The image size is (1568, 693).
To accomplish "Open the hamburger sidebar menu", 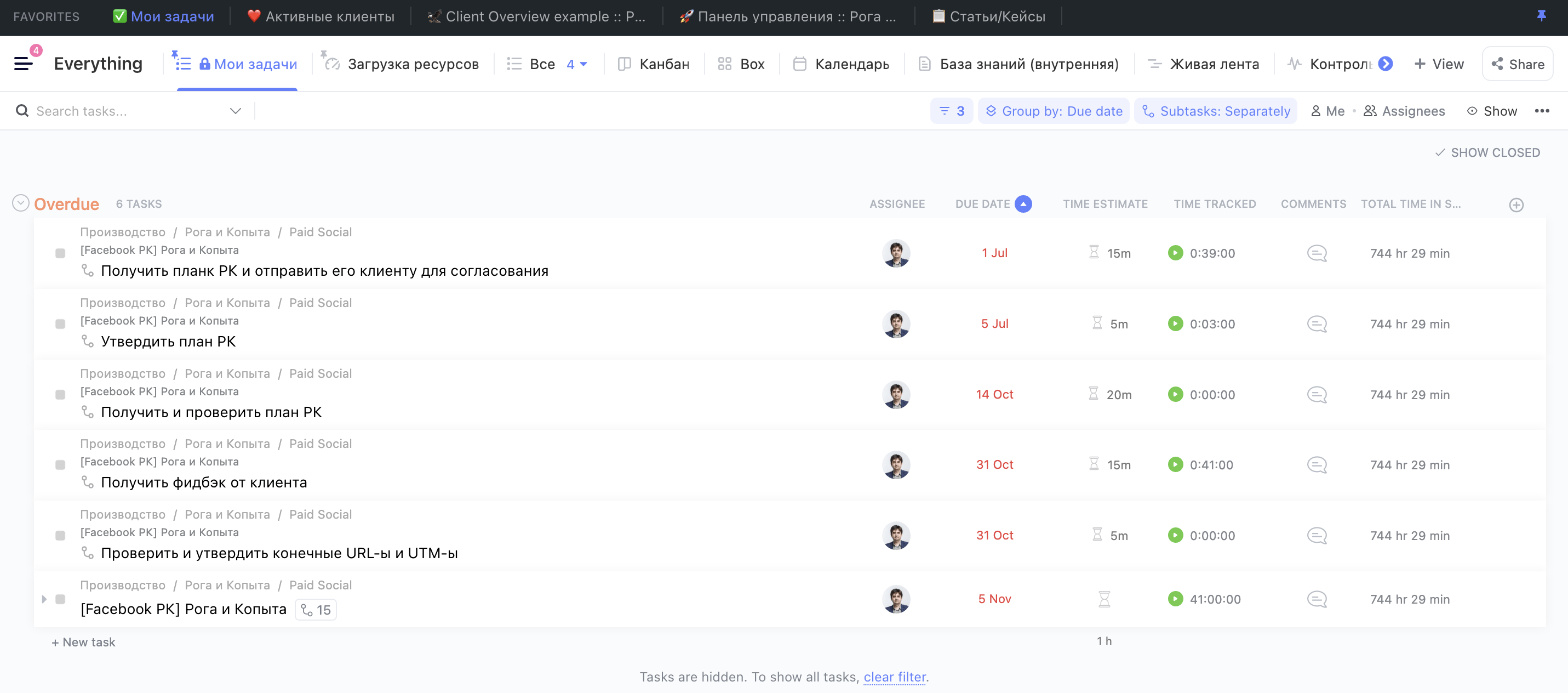I will (23, 64).
